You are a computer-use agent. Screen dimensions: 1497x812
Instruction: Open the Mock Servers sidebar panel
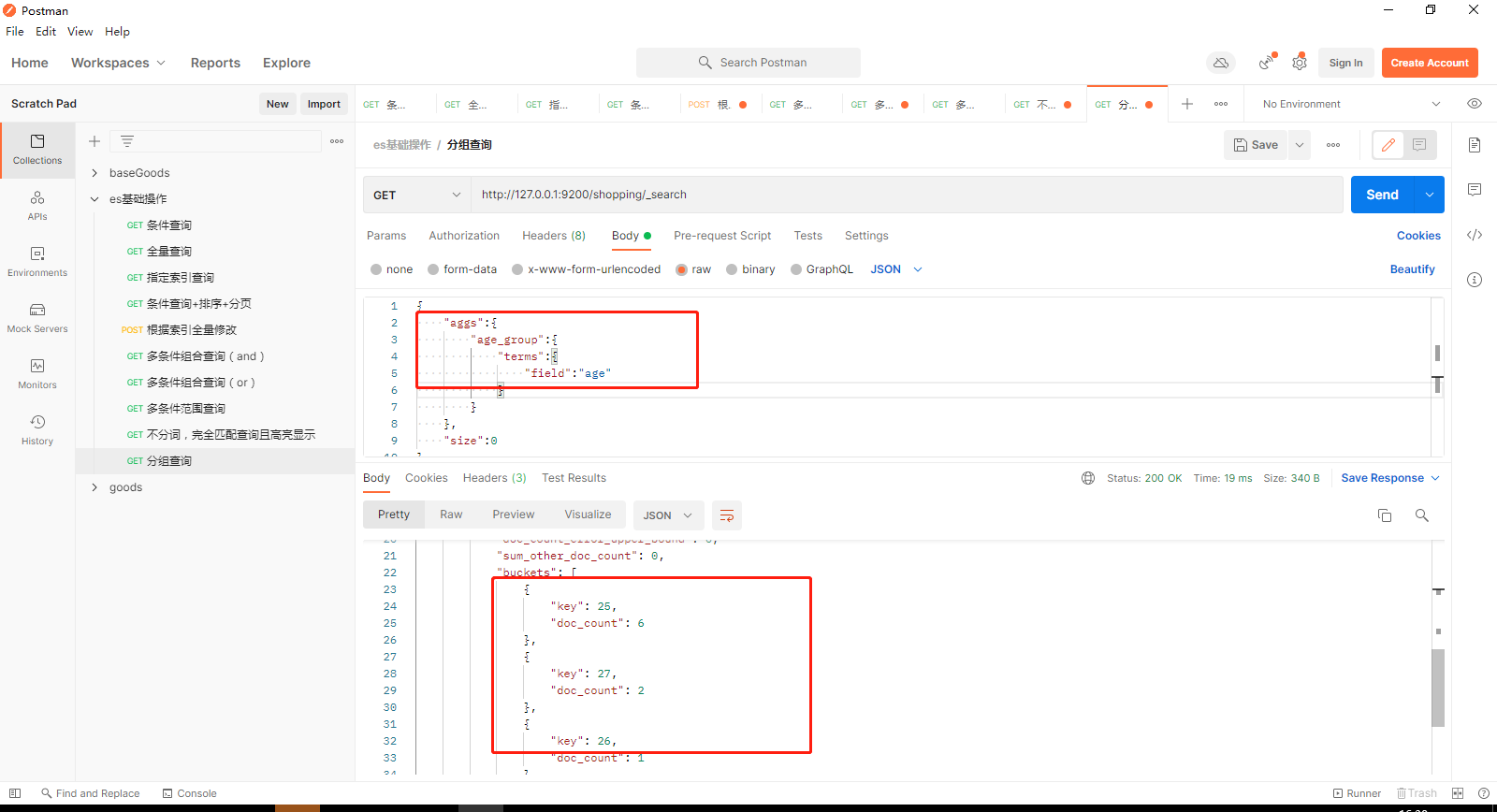37,318
